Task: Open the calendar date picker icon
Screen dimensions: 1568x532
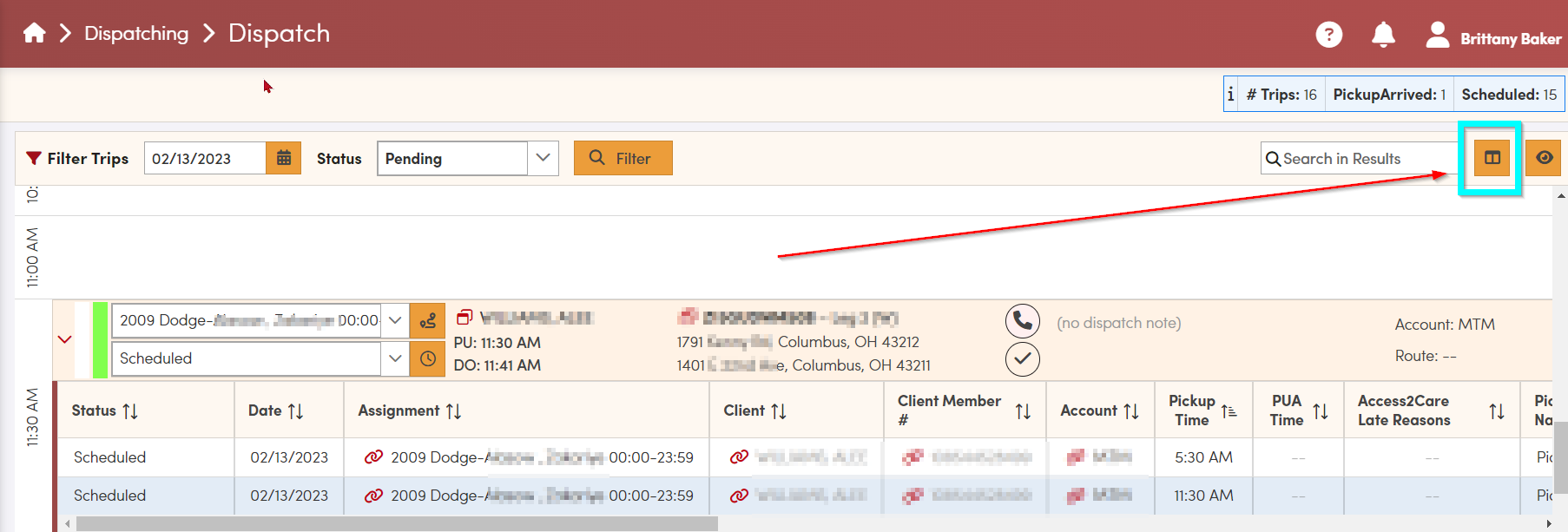Action: (283, 158)
